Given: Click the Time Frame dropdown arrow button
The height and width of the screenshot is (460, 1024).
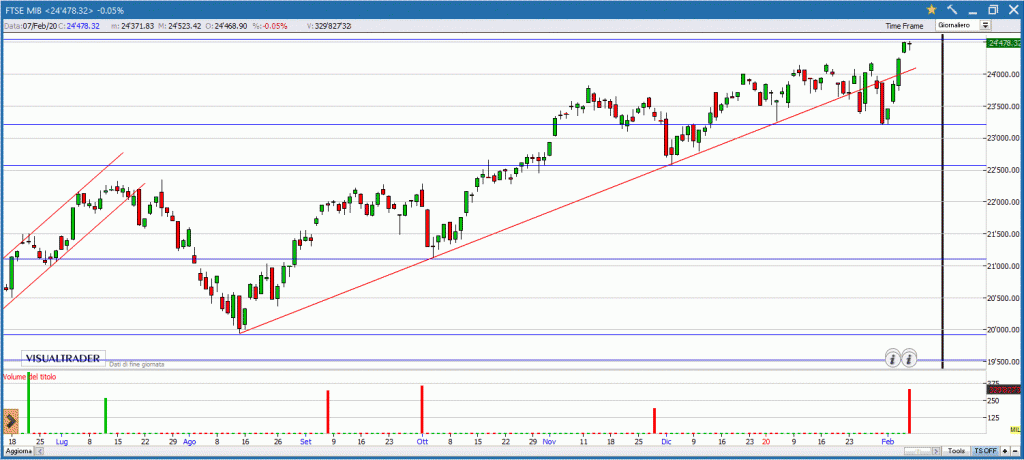Looking at the screenshot, I should coord(985,25).
